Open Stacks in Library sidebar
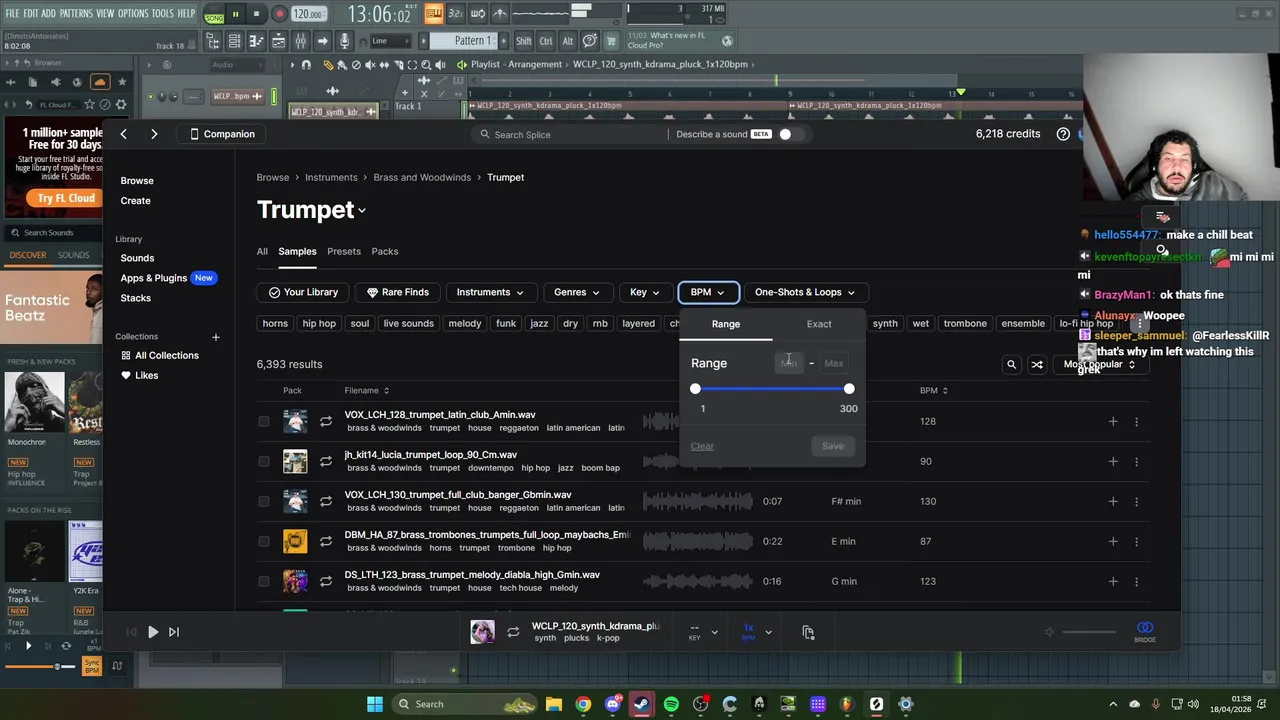Screen dimensions: 1280x720 [135, 298]
